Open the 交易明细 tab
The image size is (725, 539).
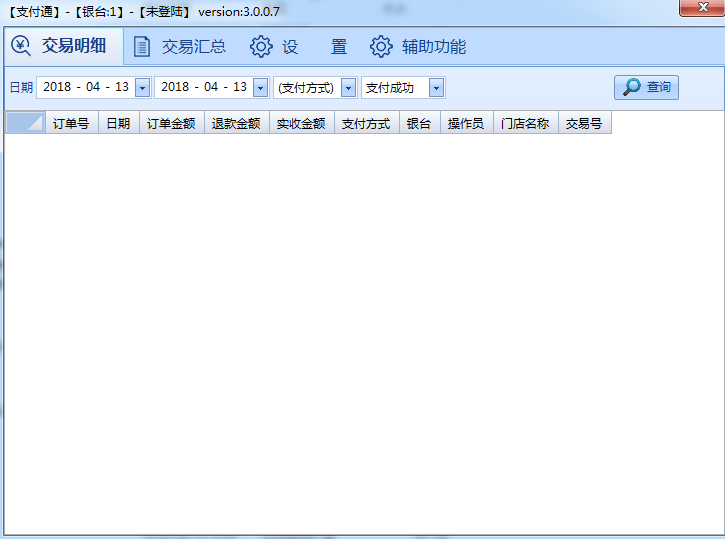click(x=73, y=46)
